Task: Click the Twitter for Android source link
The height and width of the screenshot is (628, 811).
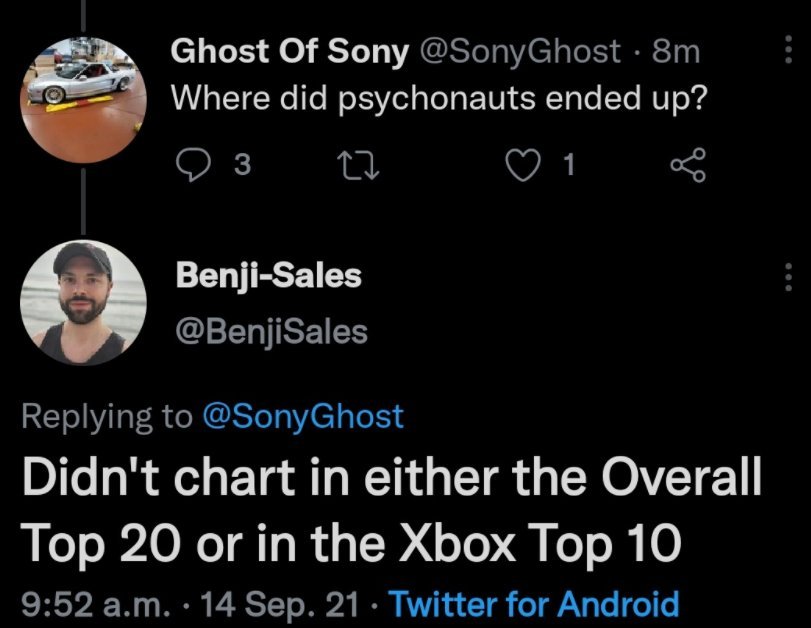Action: pyautogui.click(x=532, y=603)
